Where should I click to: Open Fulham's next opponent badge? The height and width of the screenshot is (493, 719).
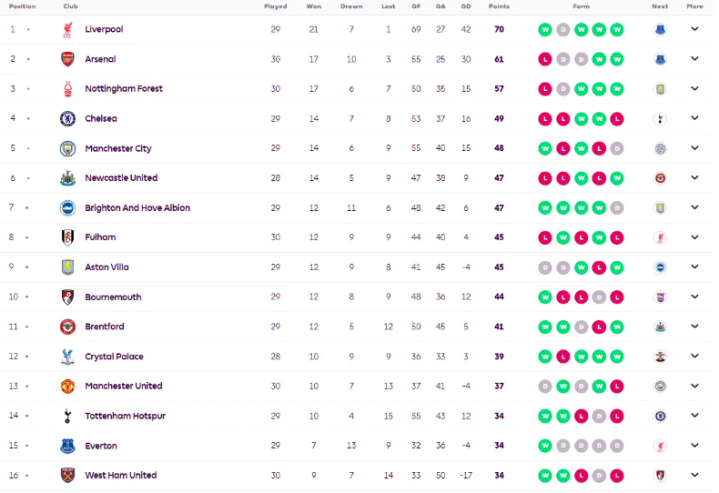[x=660, y=238]
